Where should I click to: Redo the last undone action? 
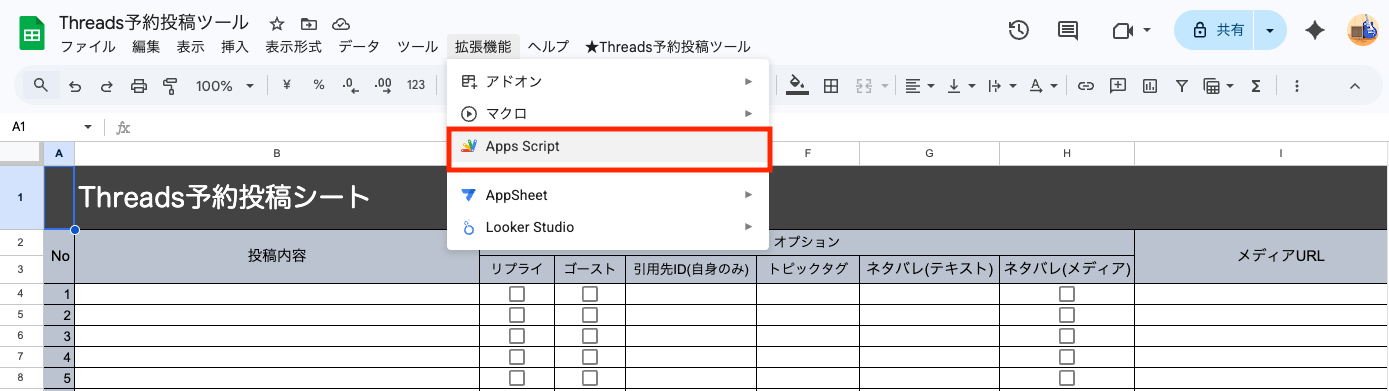click(106, 86)
